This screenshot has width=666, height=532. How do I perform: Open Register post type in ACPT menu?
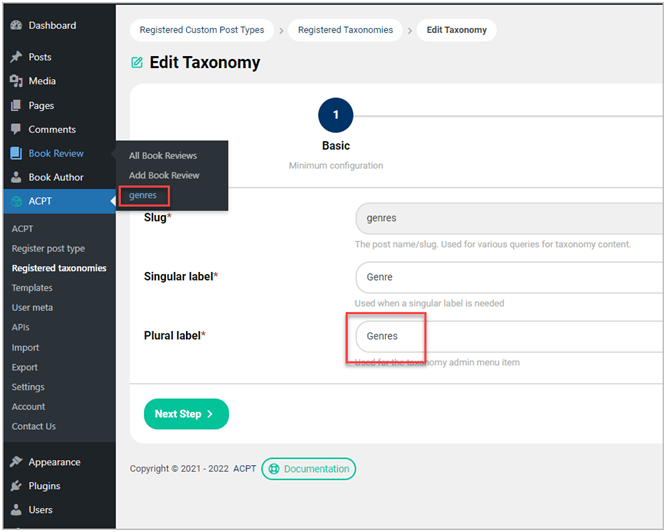point(48,248)
